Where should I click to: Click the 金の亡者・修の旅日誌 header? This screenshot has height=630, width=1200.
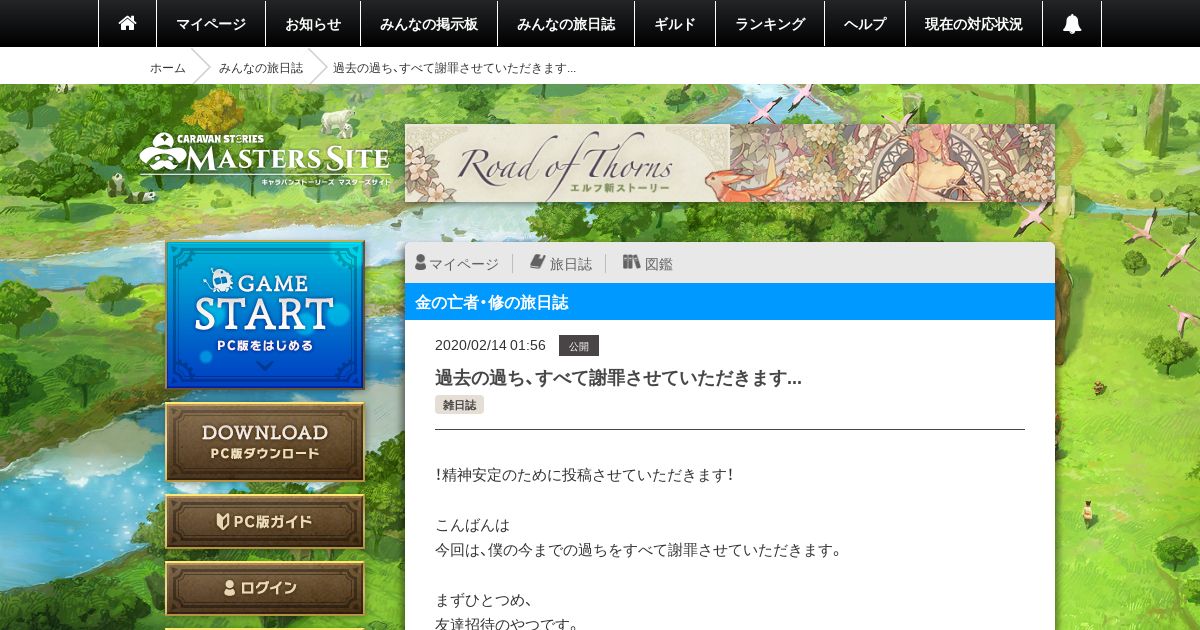pos(730,302)
